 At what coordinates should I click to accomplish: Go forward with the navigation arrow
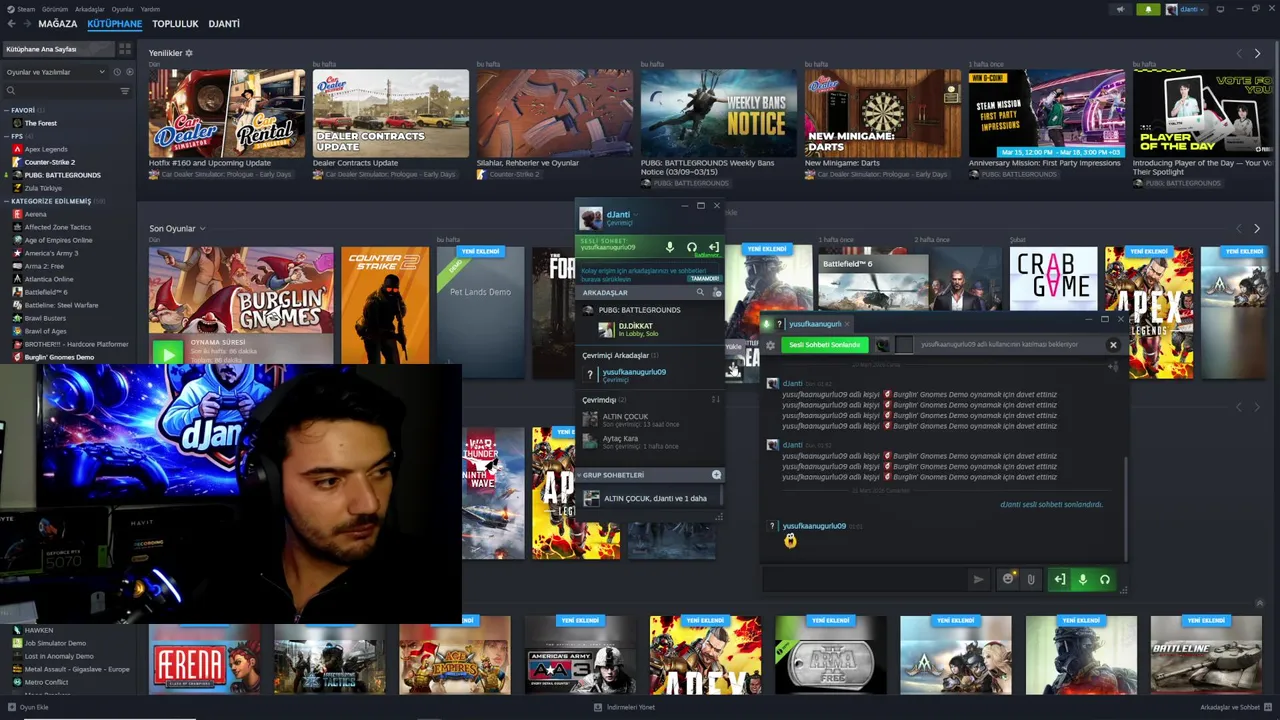click(x=26, y=23)
